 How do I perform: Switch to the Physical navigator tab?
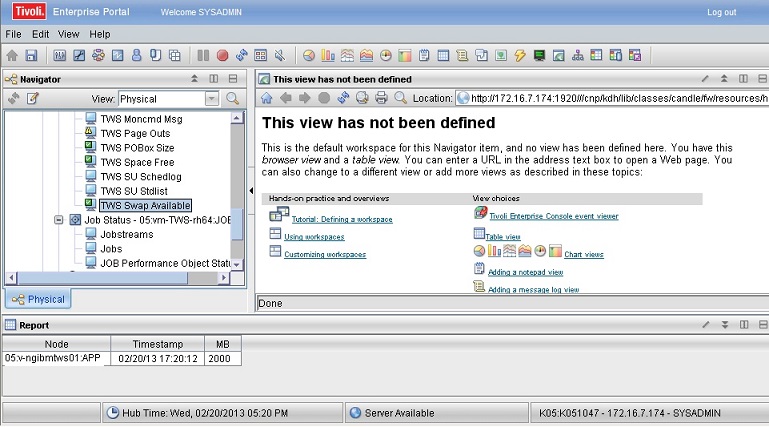click(x=38, y=299)
